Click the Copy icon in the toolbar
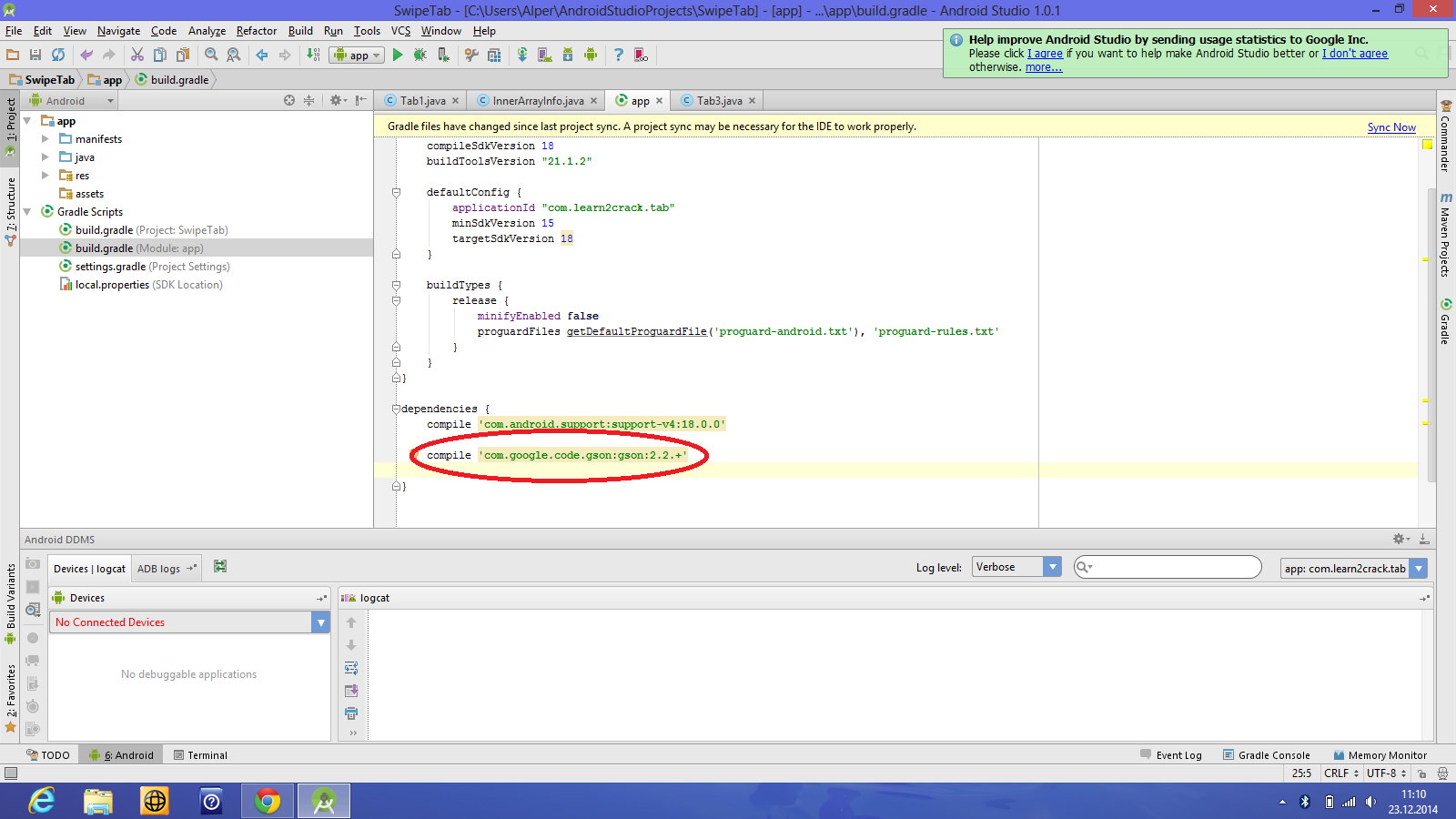1456x819 pixels. tap(160, 55)
